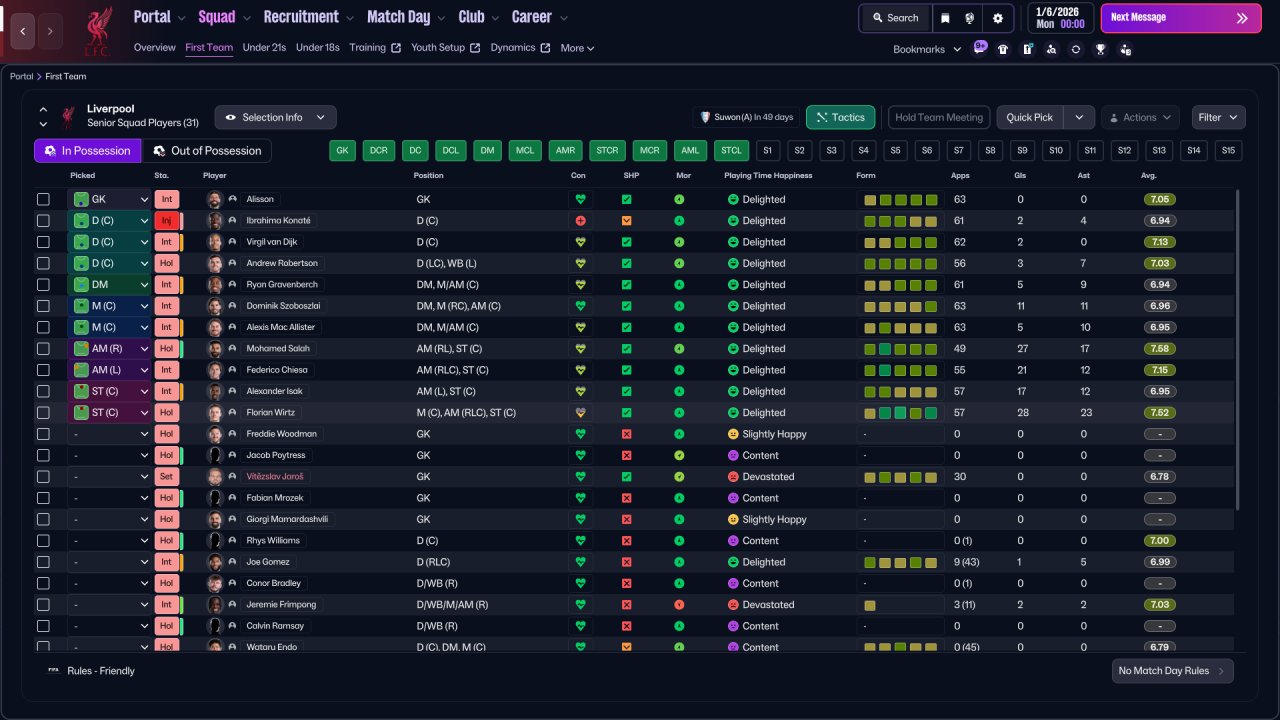Open the trophy shortcut icon
Screen dimensions: 1280x720
coord(1100,49)
